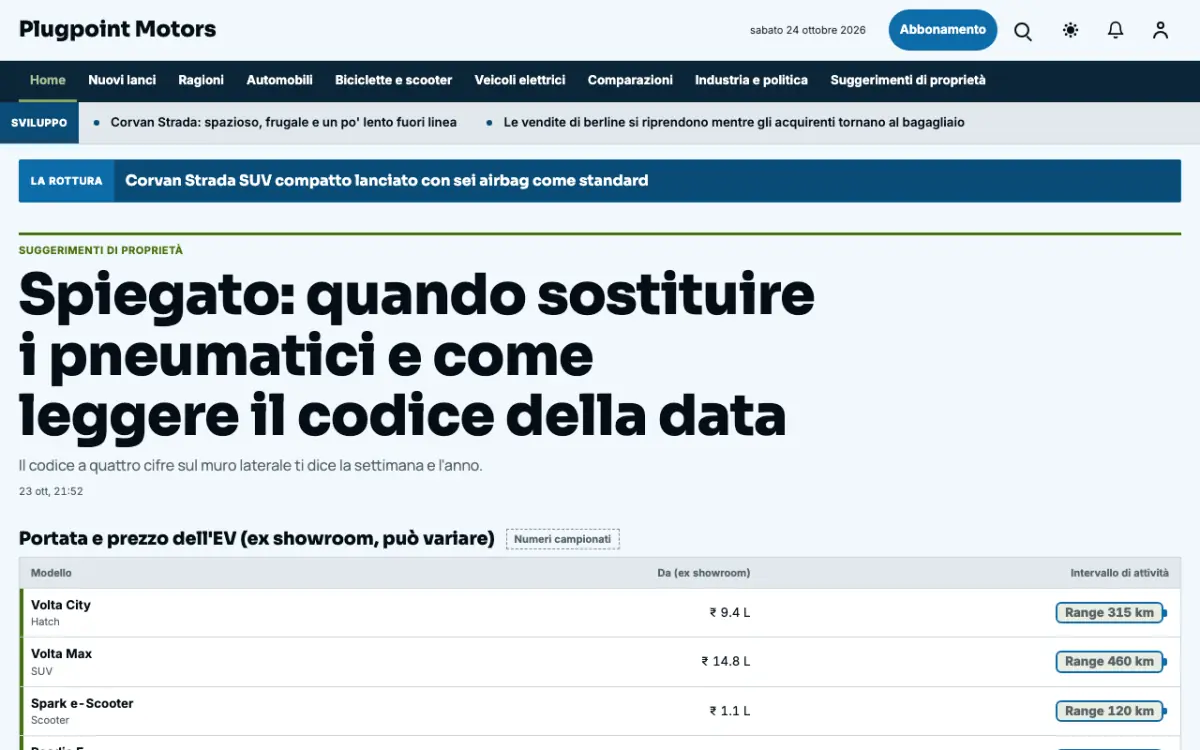
Task: Click the SVILUPPO ticker label
Action: pos(39,123)
